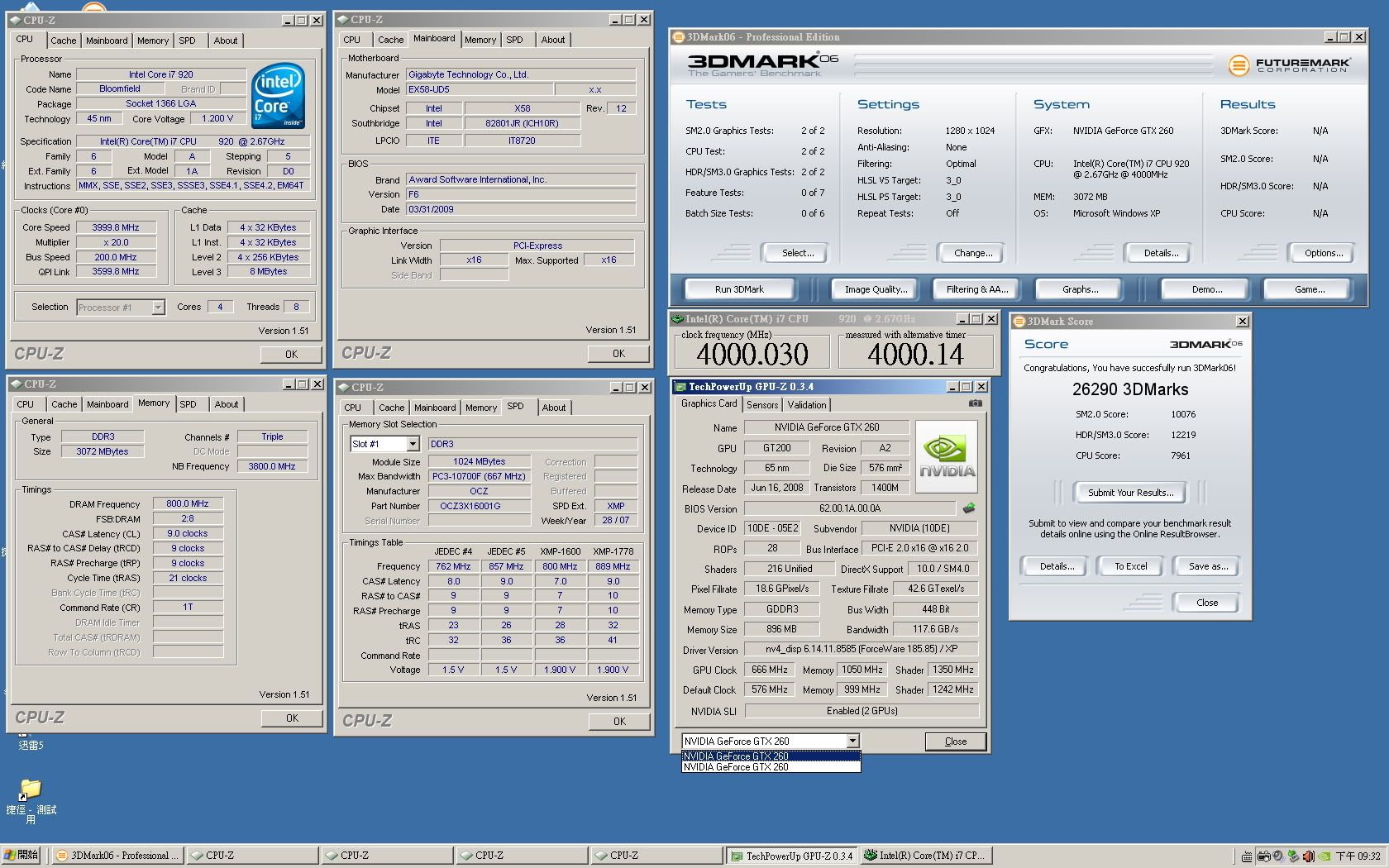
Task: Click the NVIDIA SLI field Enabled (2 GPUs)
Action: (862, 711)
